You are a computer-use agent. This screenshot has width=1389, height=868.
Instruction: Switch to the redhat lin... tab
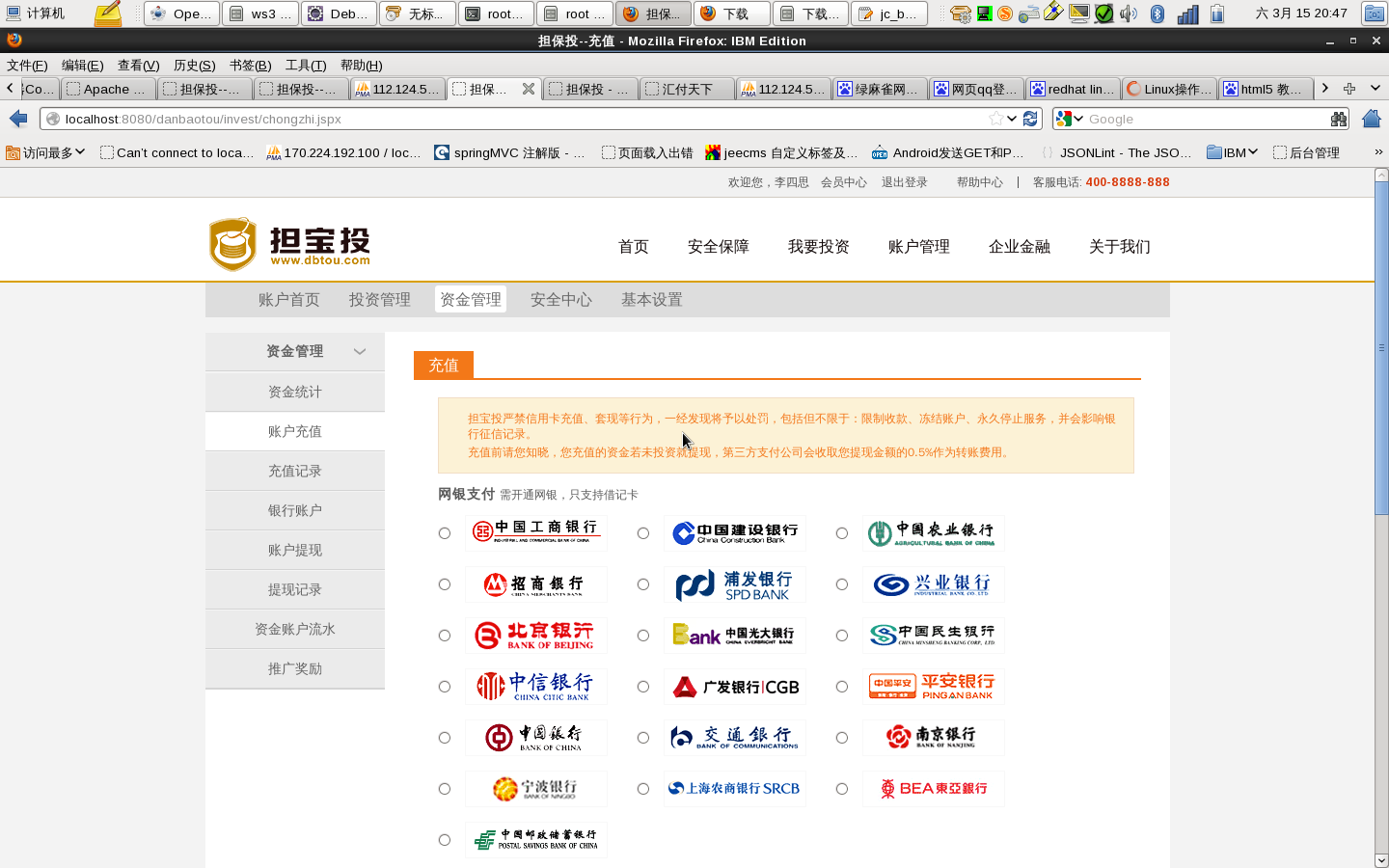(x=1073, y=89)
